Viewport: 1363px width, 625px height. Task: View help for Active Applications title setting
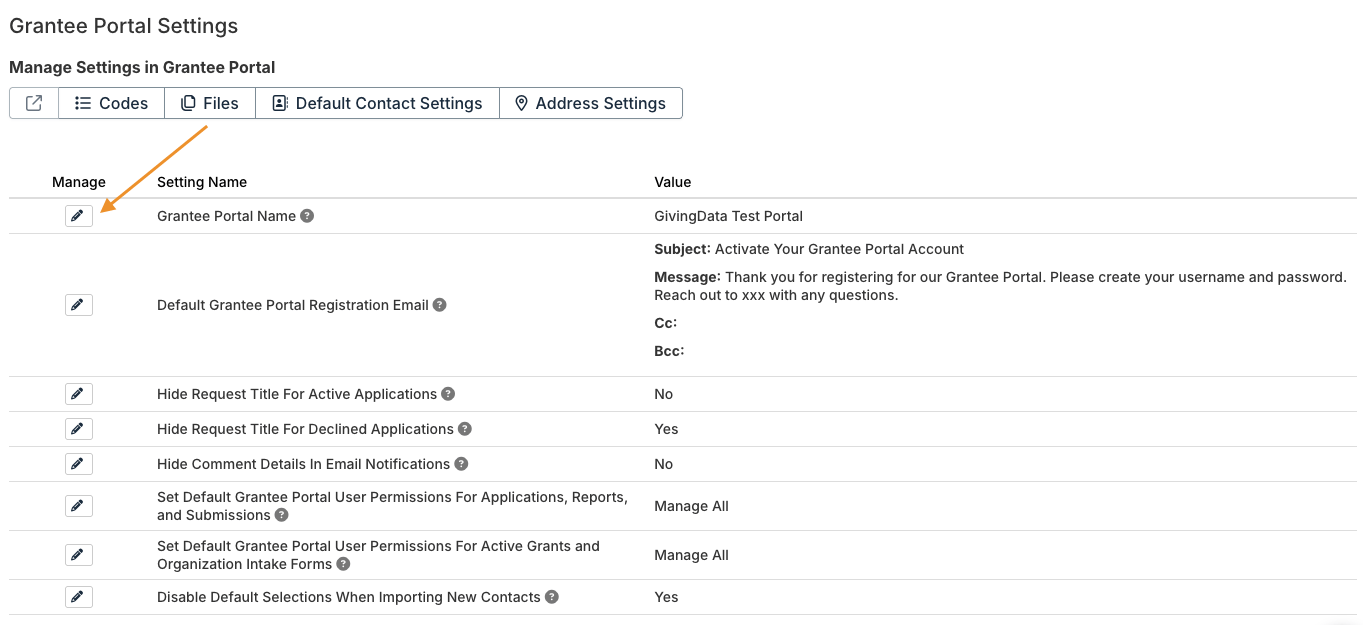coord(448,394)
